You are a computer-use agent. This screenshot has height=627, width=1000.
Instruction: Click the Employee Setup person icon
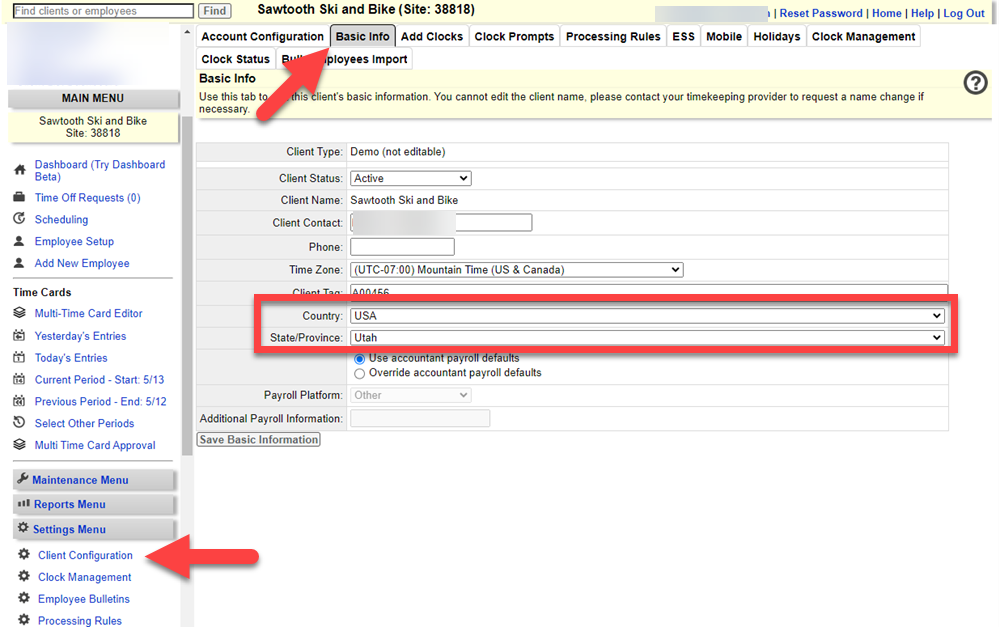click(x=19, y=241)
